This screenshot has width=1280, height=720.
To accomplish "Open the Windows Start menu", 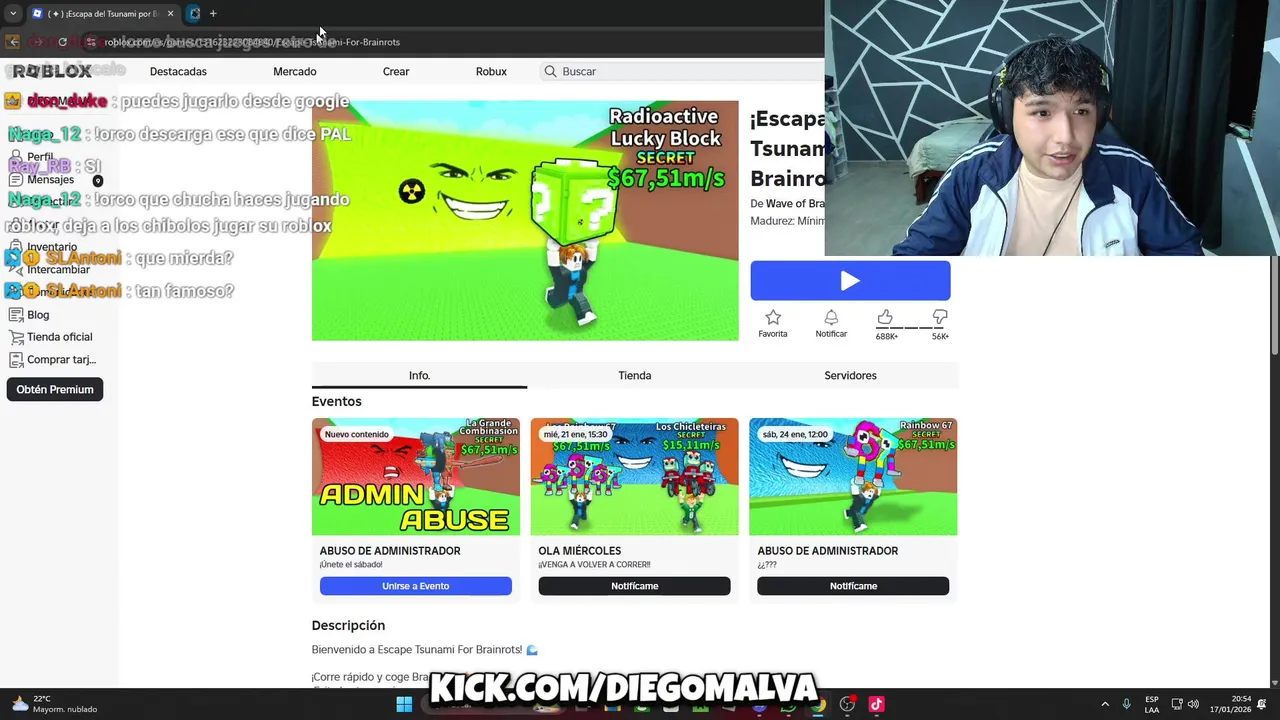I will click(x=404, y=705).
